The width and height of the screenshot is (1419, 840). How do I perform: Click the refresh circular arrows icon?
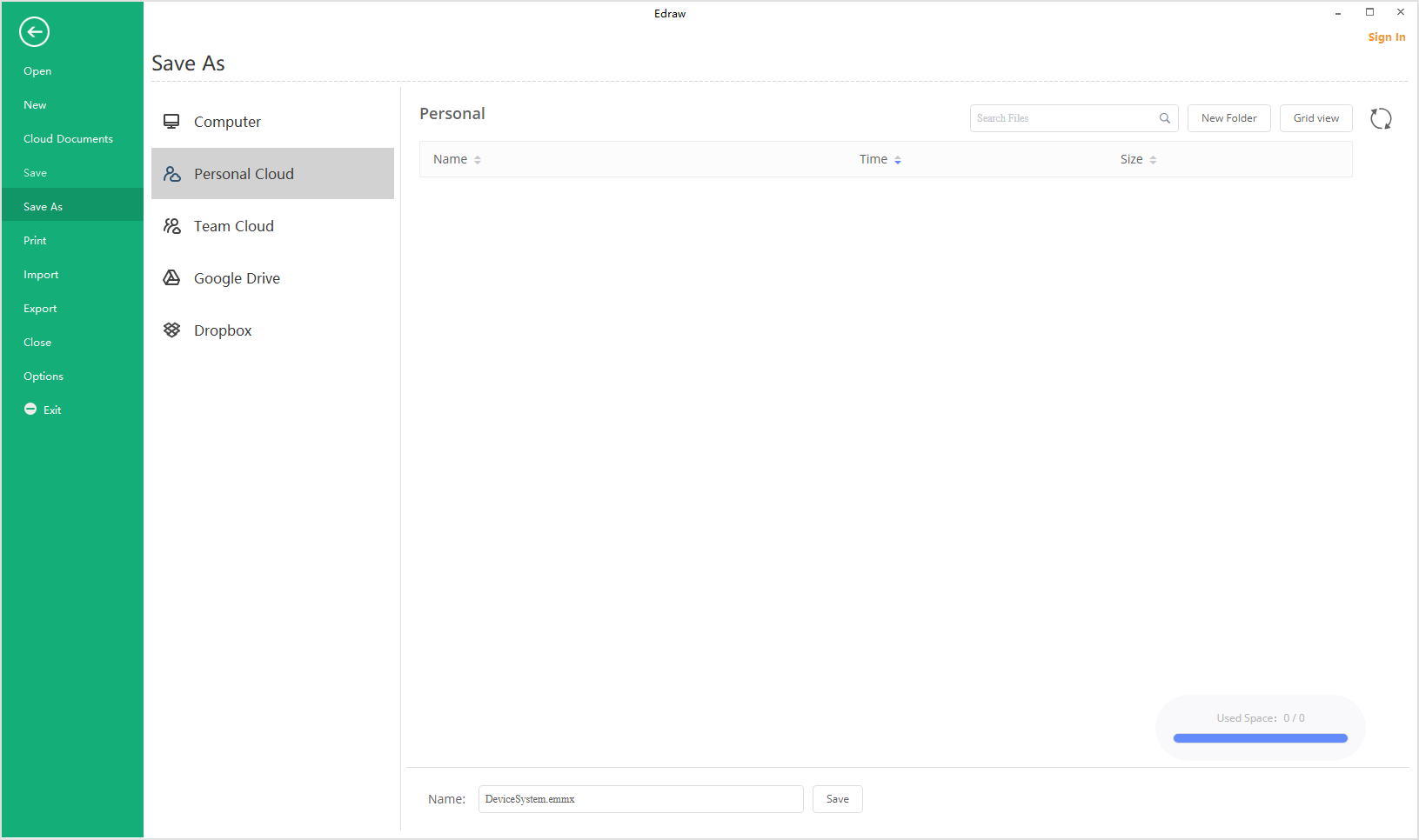coord(1381,118)
